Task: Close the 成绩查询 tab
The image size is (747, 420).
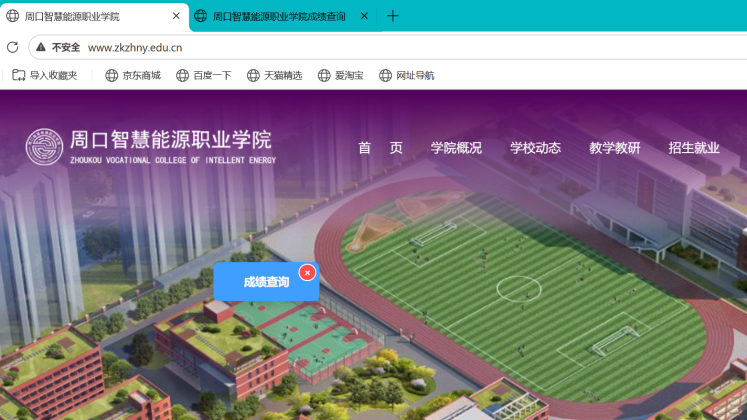Action: click(x=364, y=16)
